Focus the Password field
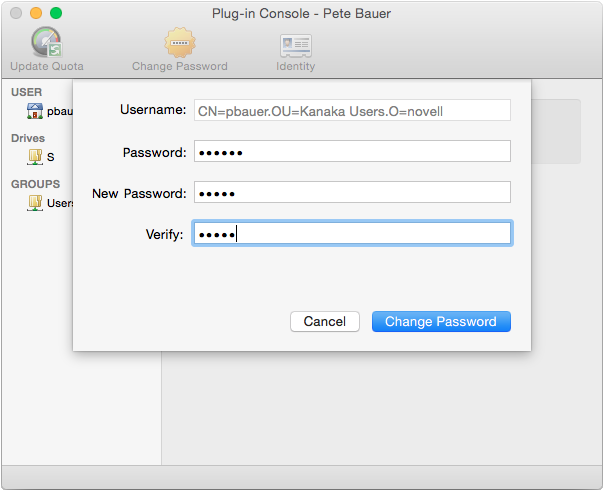Screen dimensions: 605x492 coord(351,152)
